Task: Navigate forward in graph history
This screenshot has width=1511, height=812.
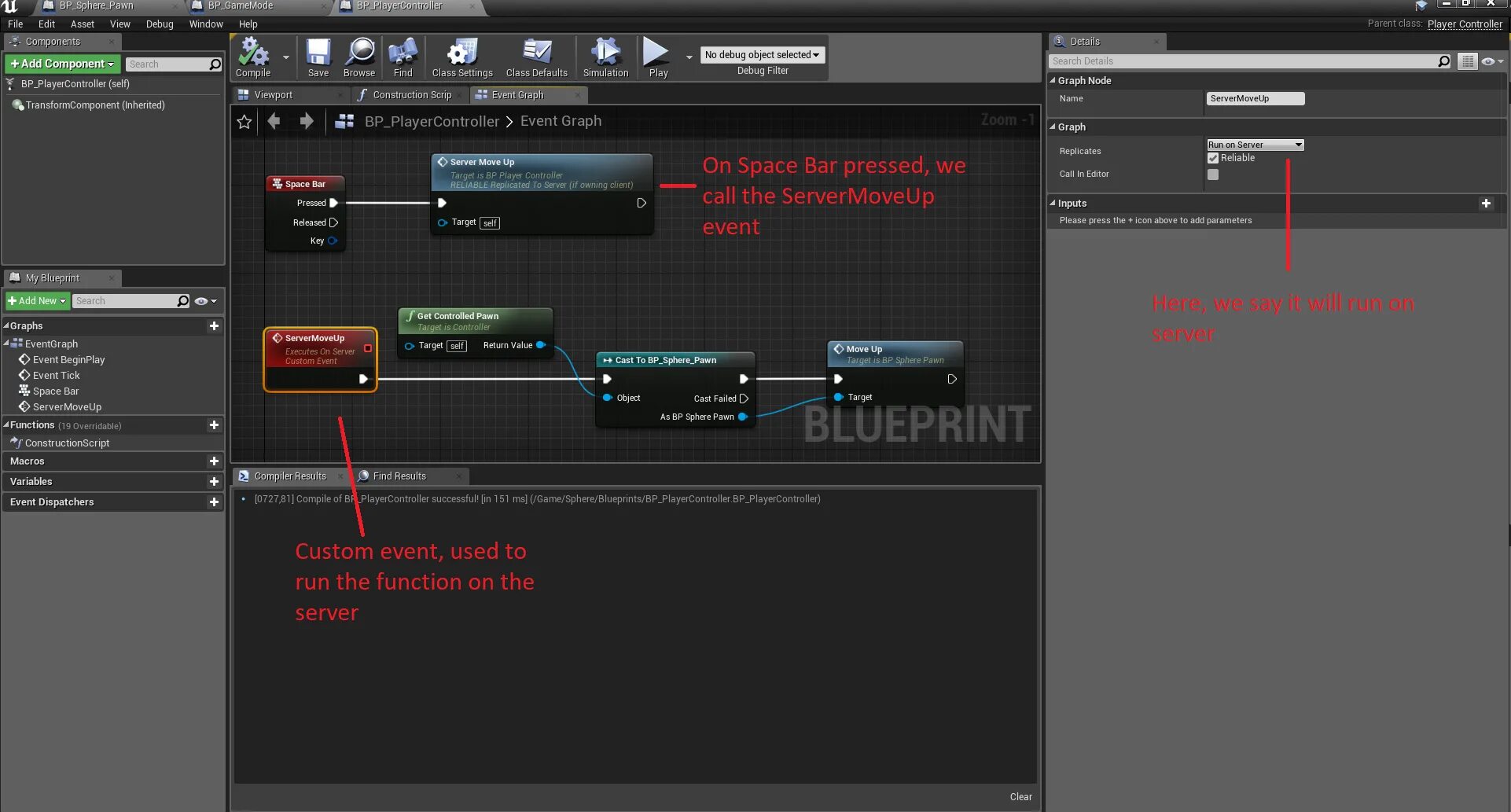Action: click(x=307, y=121)
